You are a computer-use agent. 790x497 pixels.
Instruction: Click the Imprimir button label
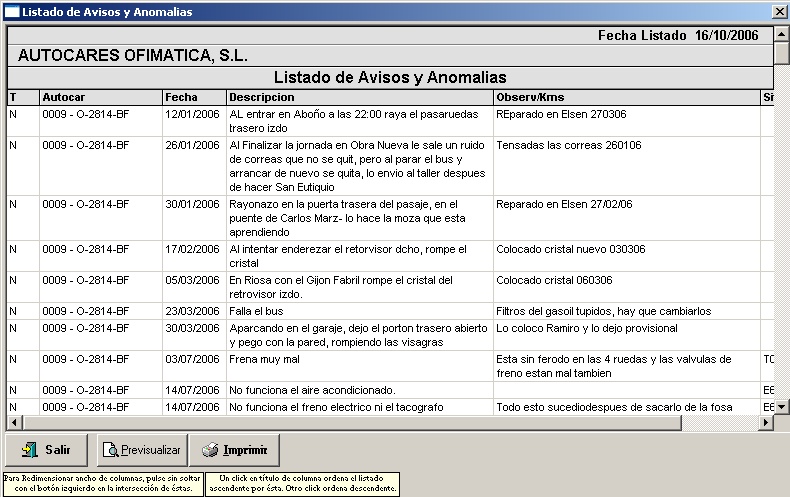point(245,450)
